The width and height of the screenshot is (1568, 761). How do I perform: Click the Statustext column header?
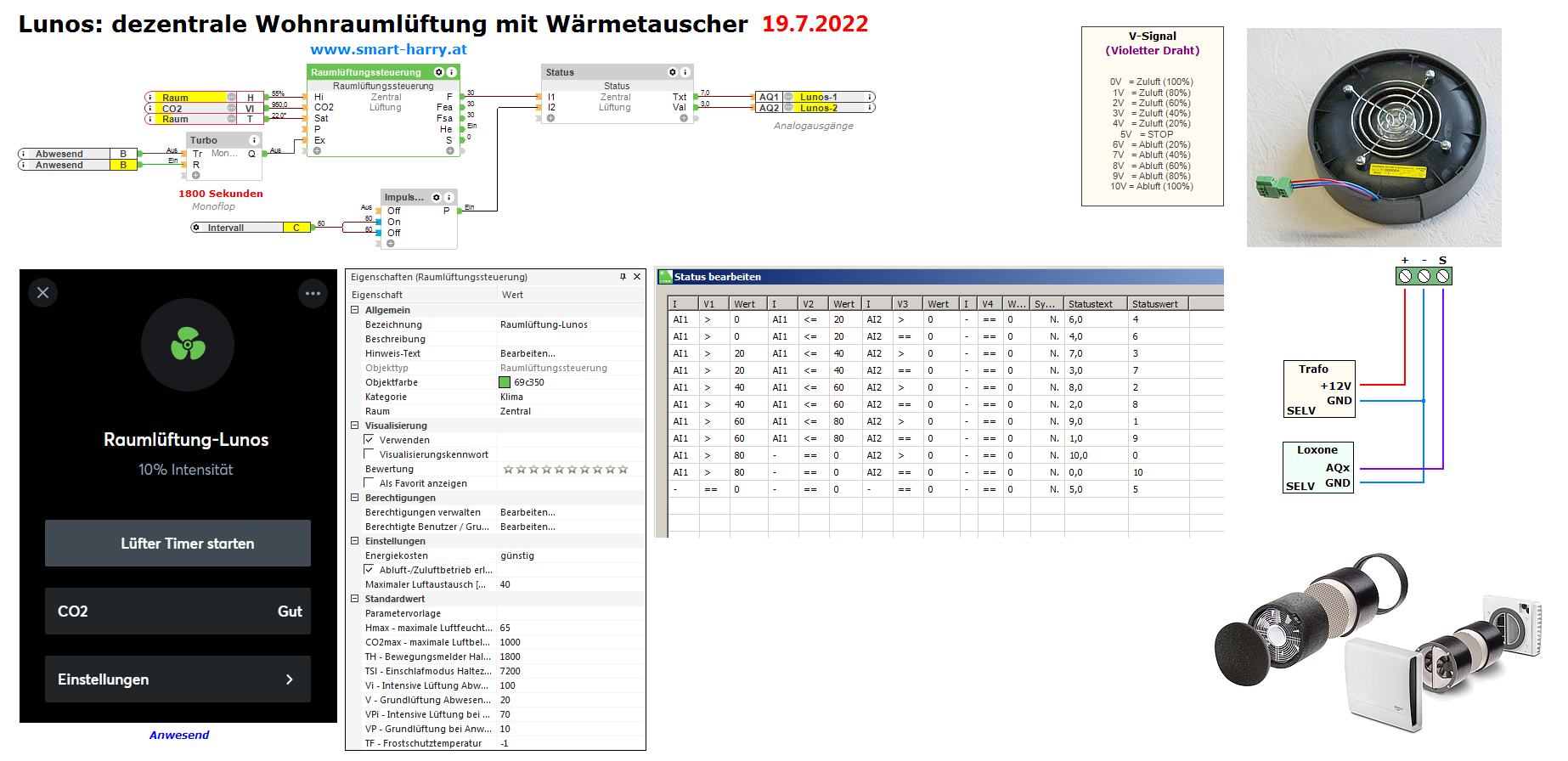[x=1096, y=303]
